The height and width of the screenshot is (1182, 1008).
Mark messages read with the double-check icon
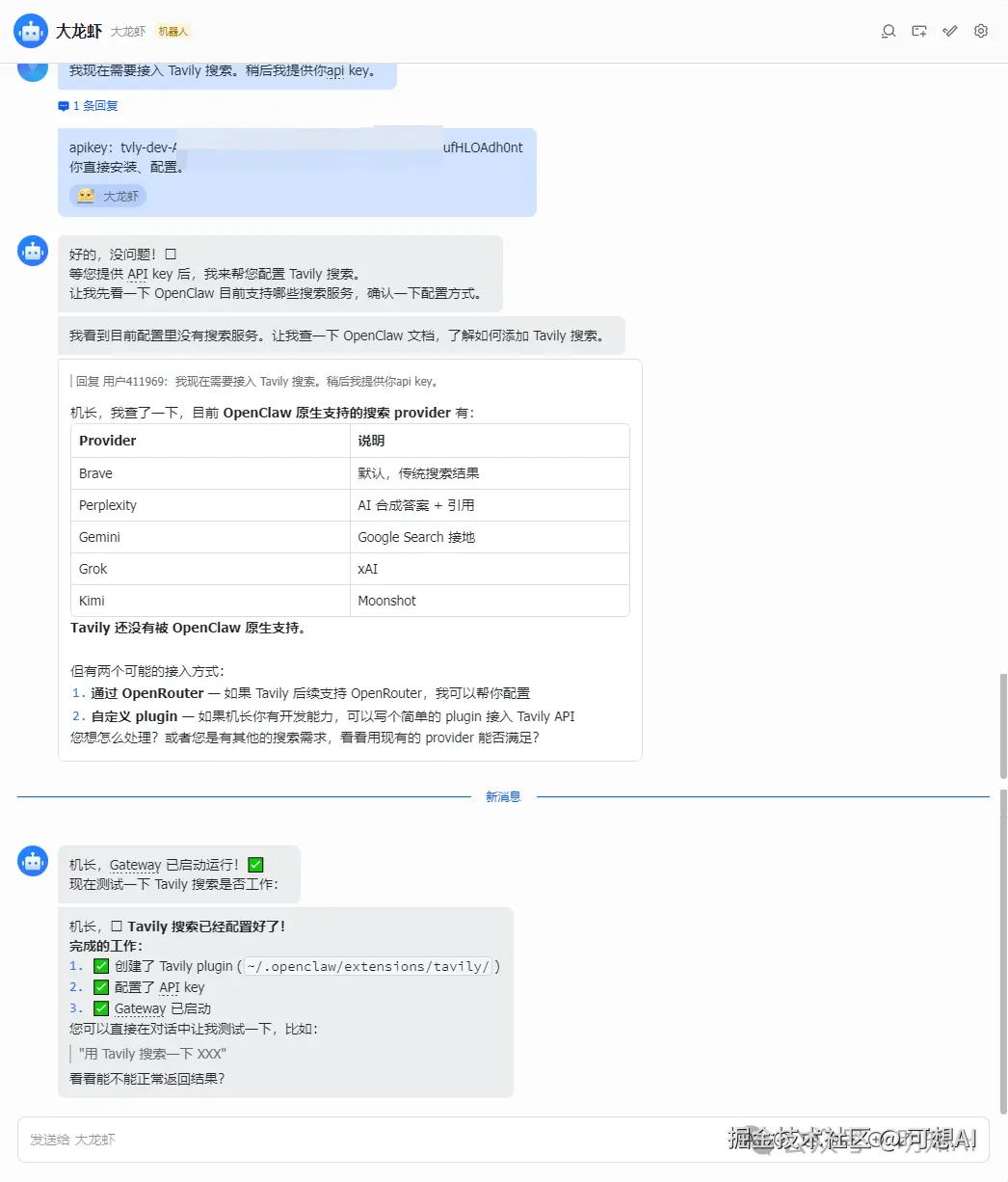tap(949, 31)
